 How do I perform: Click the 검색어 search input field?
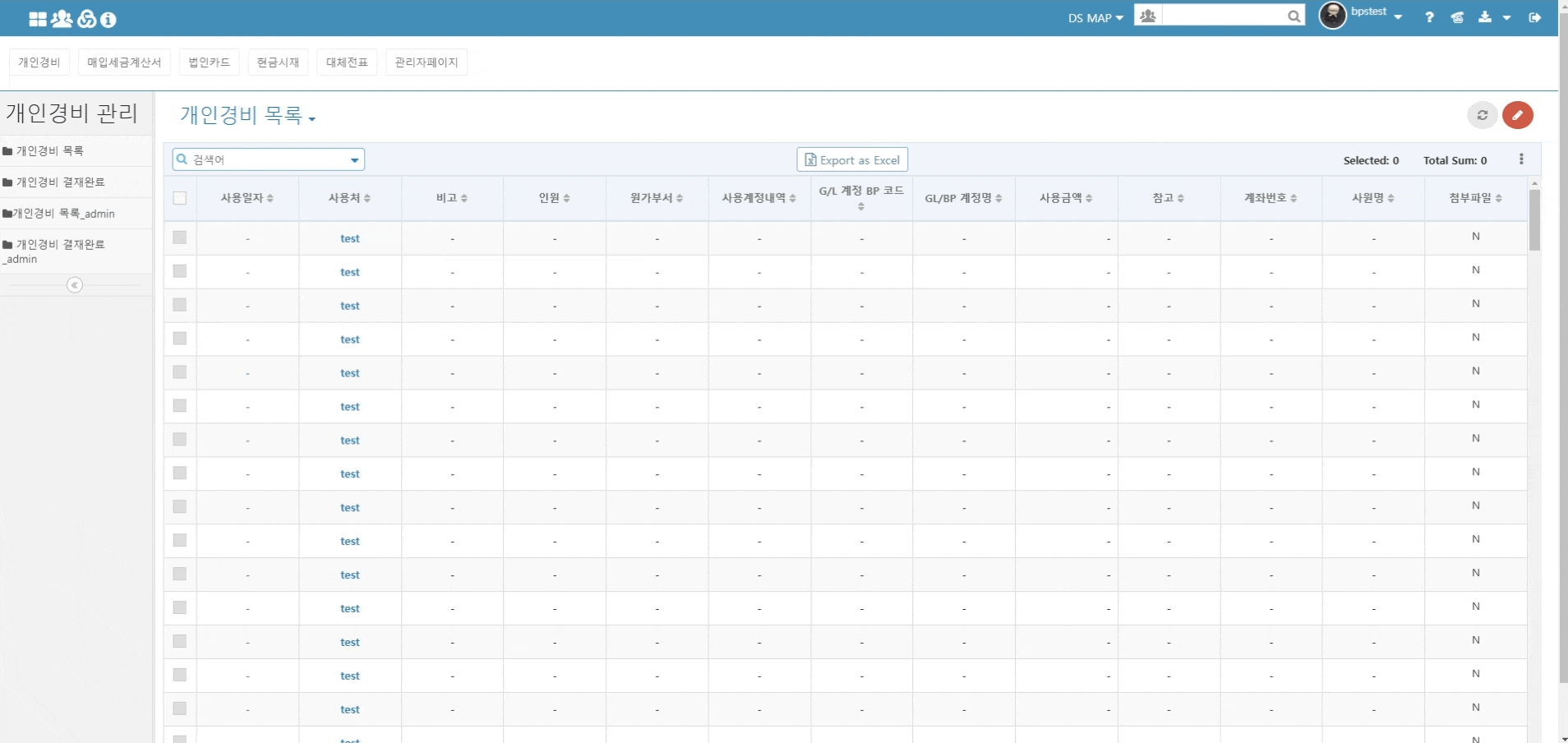point(268,159)
